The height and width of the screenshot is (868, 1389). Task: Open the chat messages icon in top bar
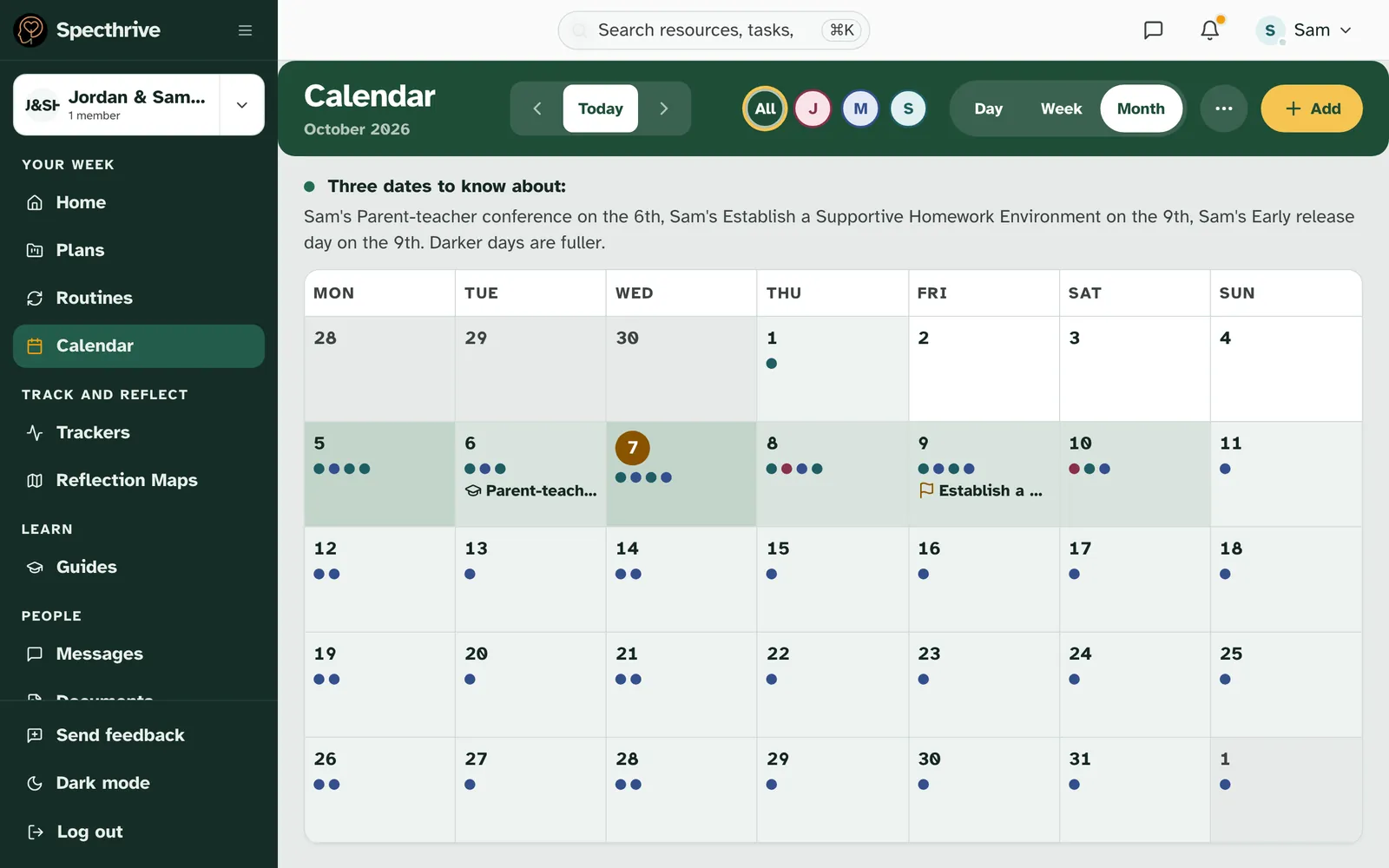[x=1153, y=30]
